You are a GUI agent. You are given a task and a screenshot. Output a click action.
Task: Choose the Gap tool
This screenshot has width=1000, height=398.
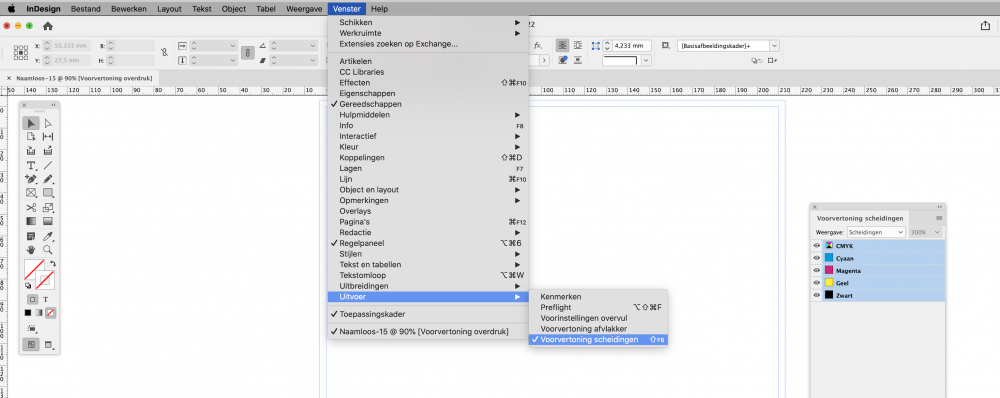[48, 136]
